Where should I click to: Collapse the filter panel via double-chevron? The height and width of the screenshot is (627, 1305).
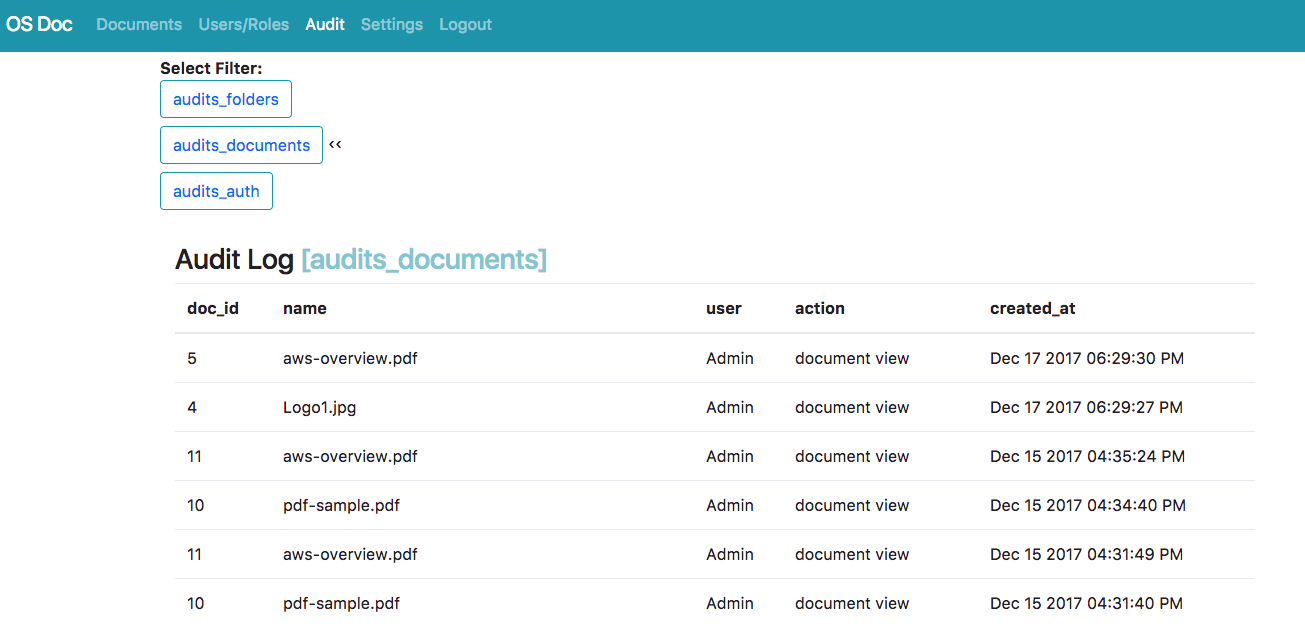pyautogui.click(x=335, y=144)
